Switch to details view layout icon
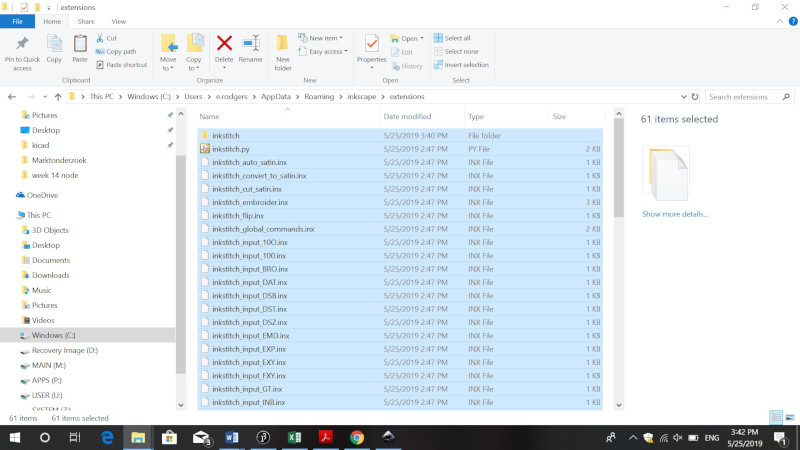This screenshot has width=800, height=450. [776, 417]
